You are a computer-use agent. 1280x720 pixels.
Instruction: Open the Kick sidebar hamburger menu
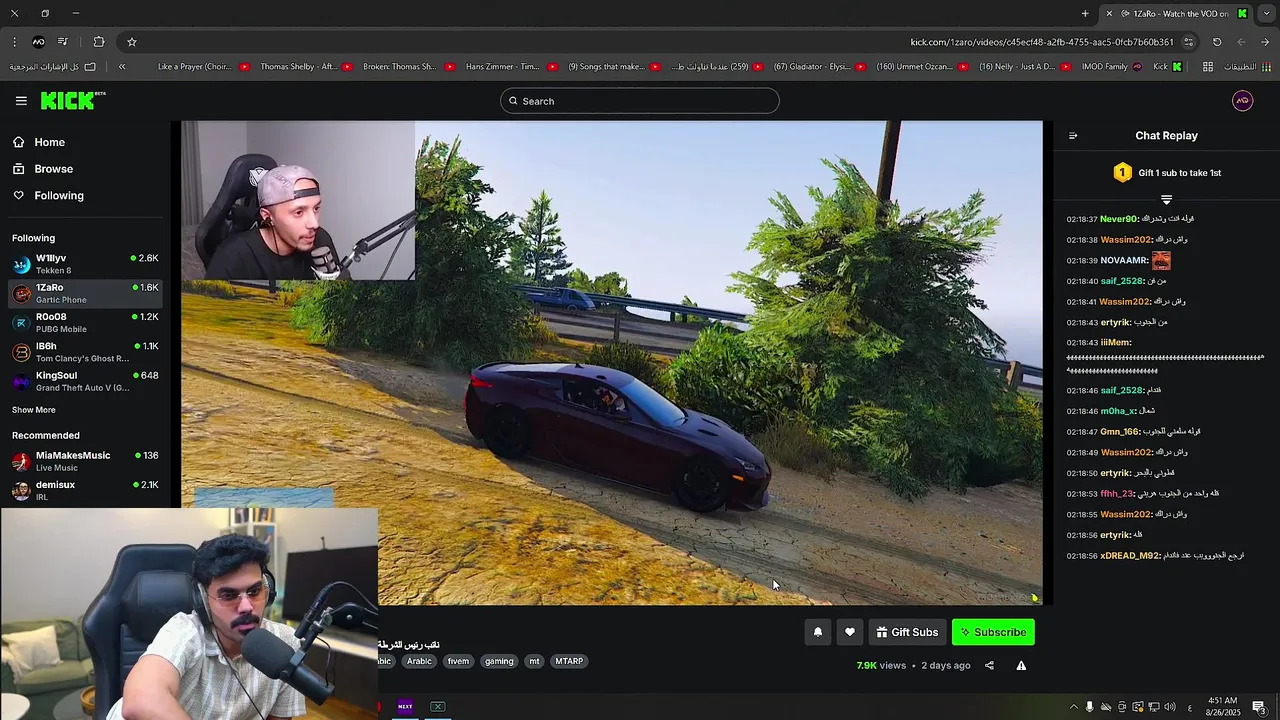coord(21,101)
